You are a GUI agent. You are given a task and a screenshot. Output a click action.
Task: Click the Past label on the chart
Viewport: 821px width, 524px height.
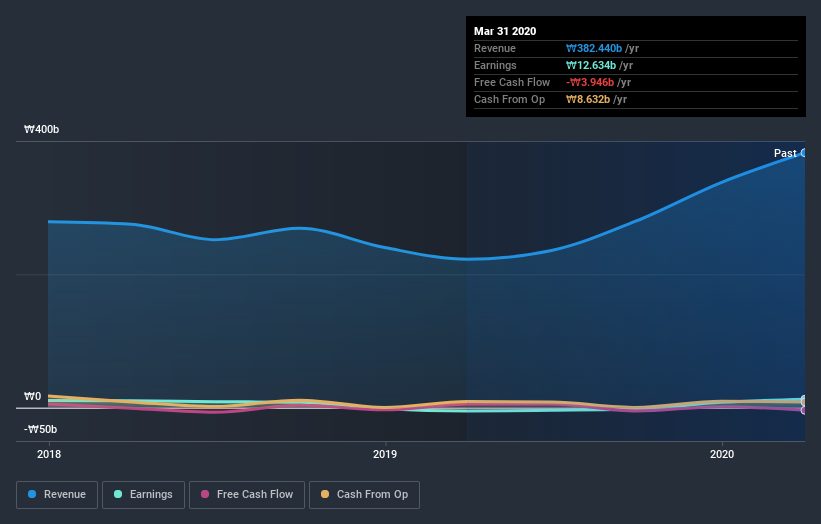pos(785,153)
